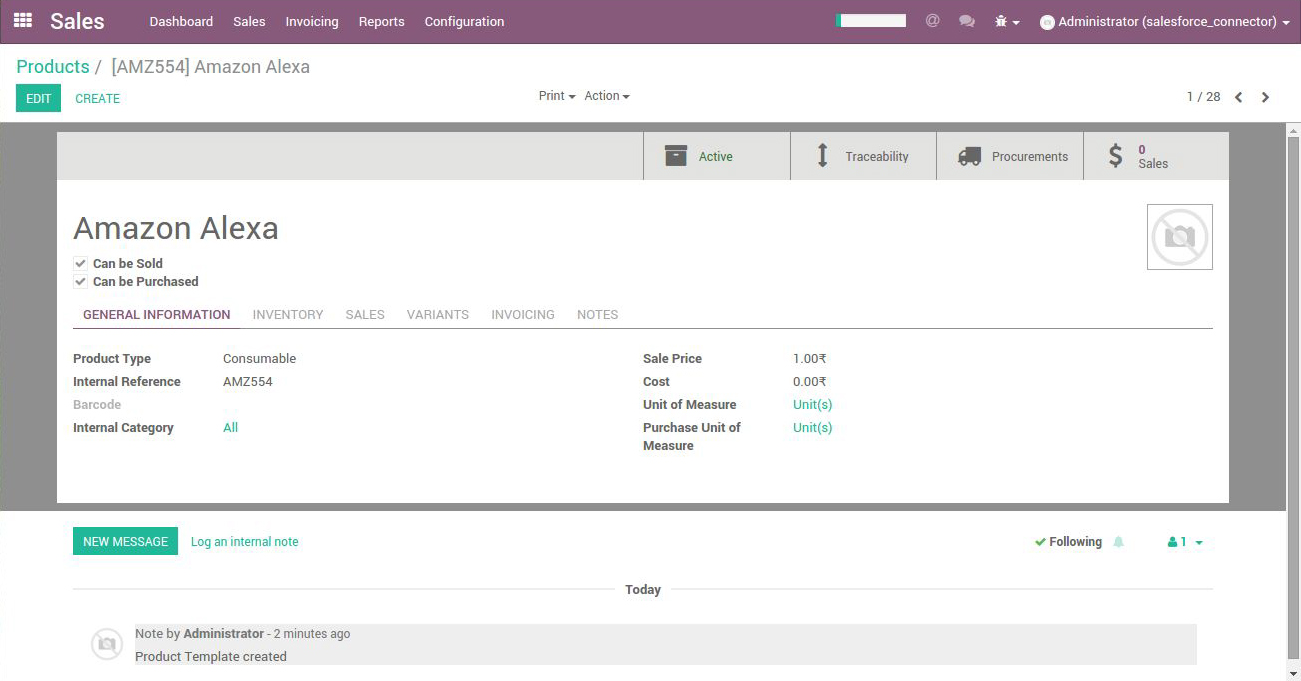Click the 1 / 28 pager counter
This screenshot has width=1301, height=681.
pyautogui.click(x=1203, y=97)
